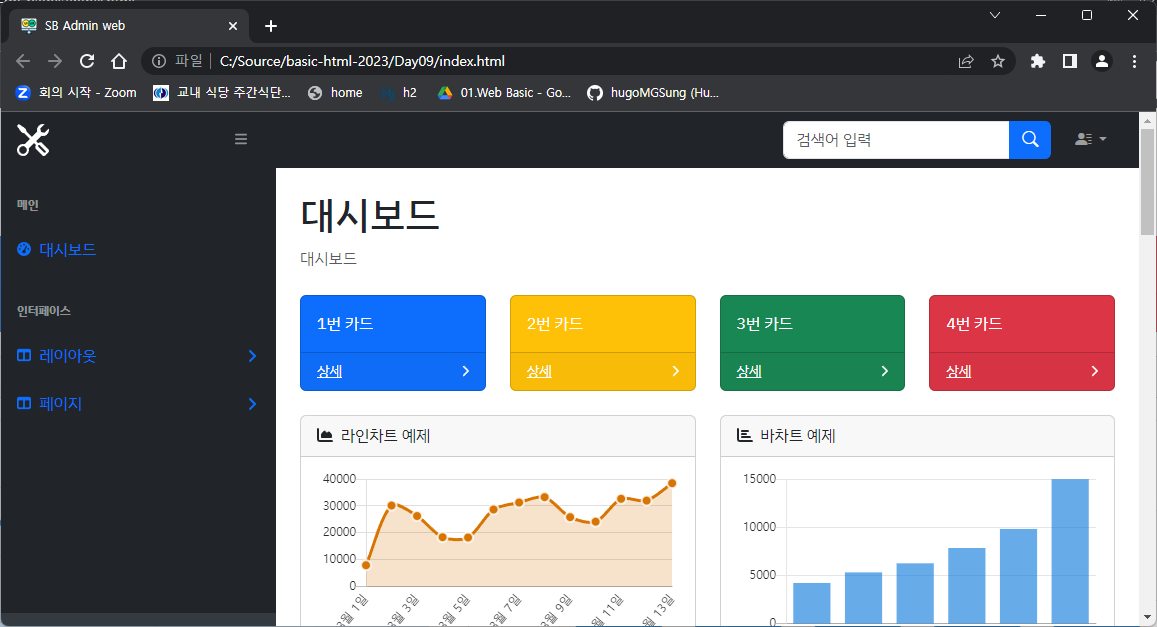Click the 1번 카드 title text
The width and height of the screenshot is (1157, 627).
click(345, 324)
